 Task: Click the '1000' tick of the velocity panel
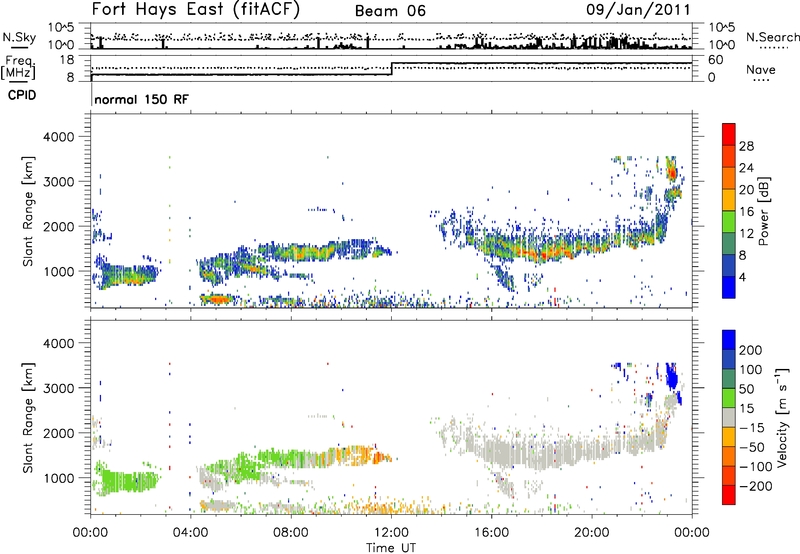point(58,478)
